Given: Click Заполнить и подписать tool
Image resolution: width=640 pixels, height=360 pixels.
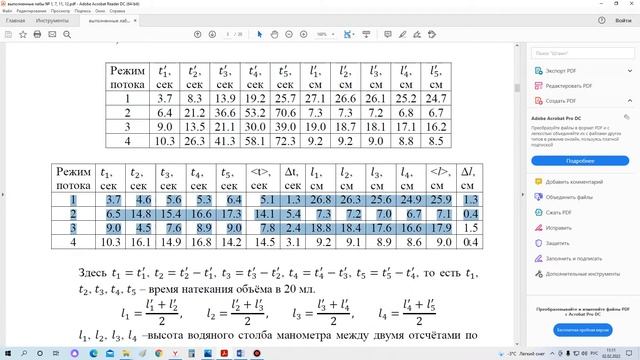Looking at the screenshot, I should coord(573,258).
